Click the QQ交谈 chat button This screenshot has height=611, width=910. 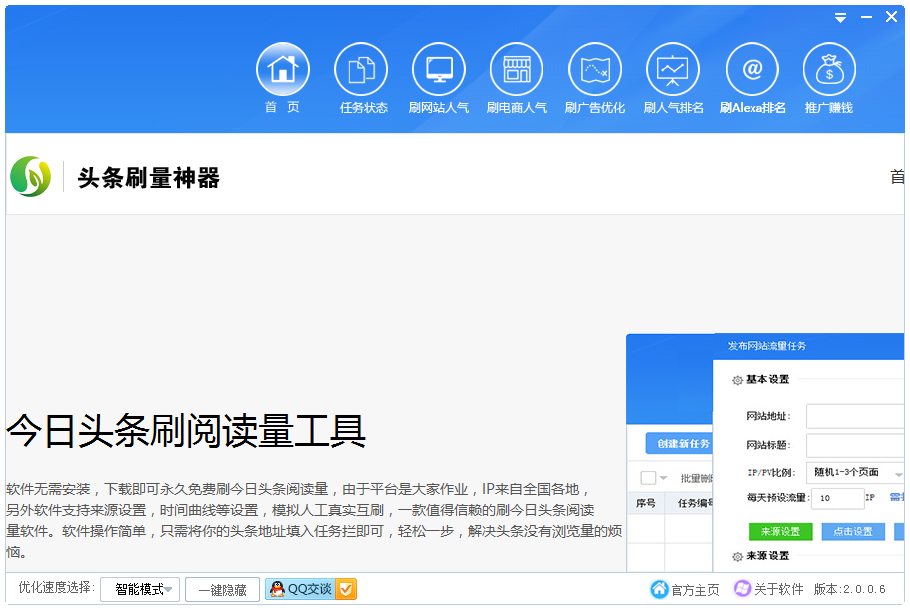311,589
